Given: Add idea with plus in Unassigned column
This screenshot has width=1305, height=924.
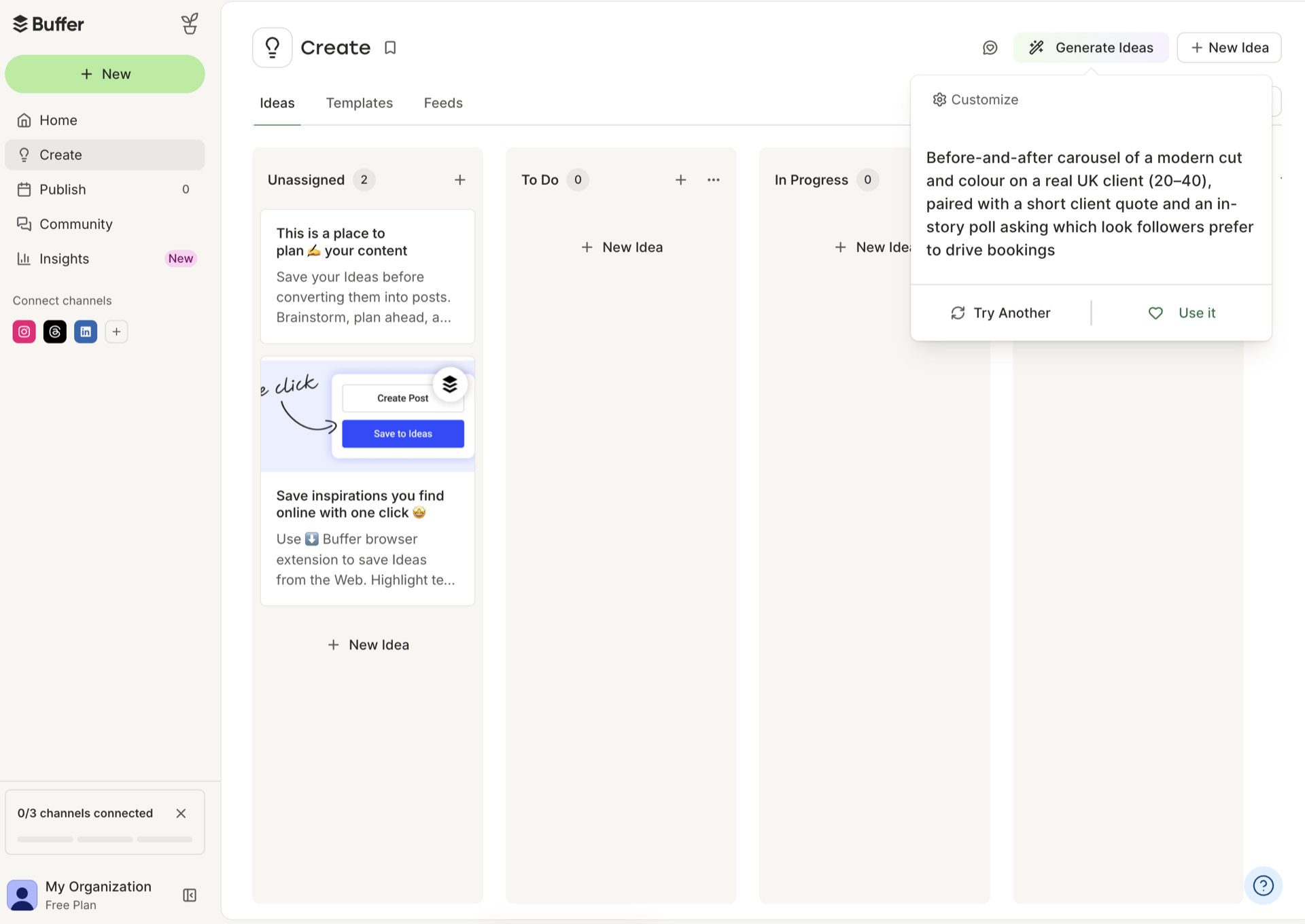Looking at the screenshot, I should pos(460,180).
